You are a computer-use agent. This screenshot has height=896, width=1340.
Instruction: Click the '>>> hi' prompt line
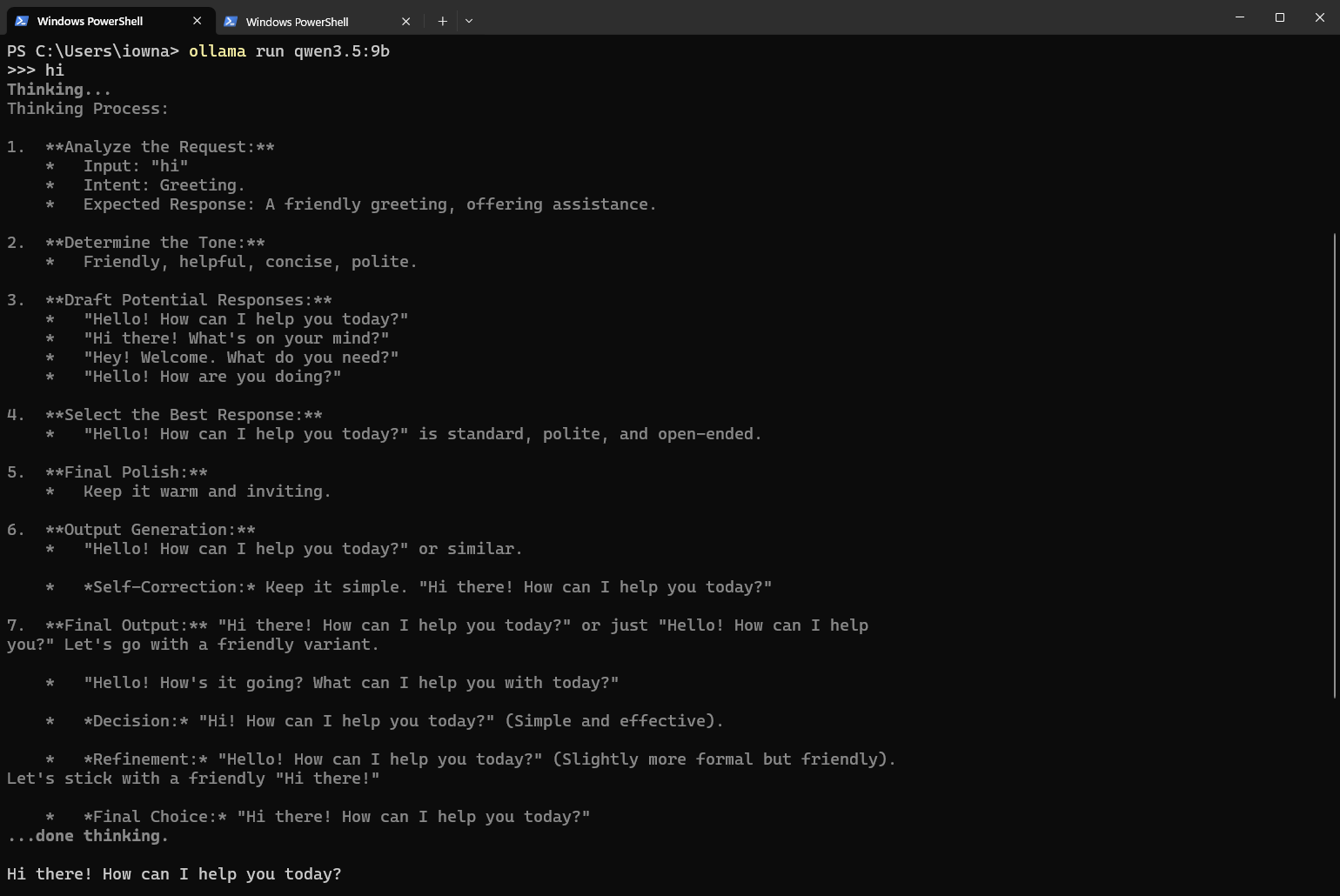point(36,70)
